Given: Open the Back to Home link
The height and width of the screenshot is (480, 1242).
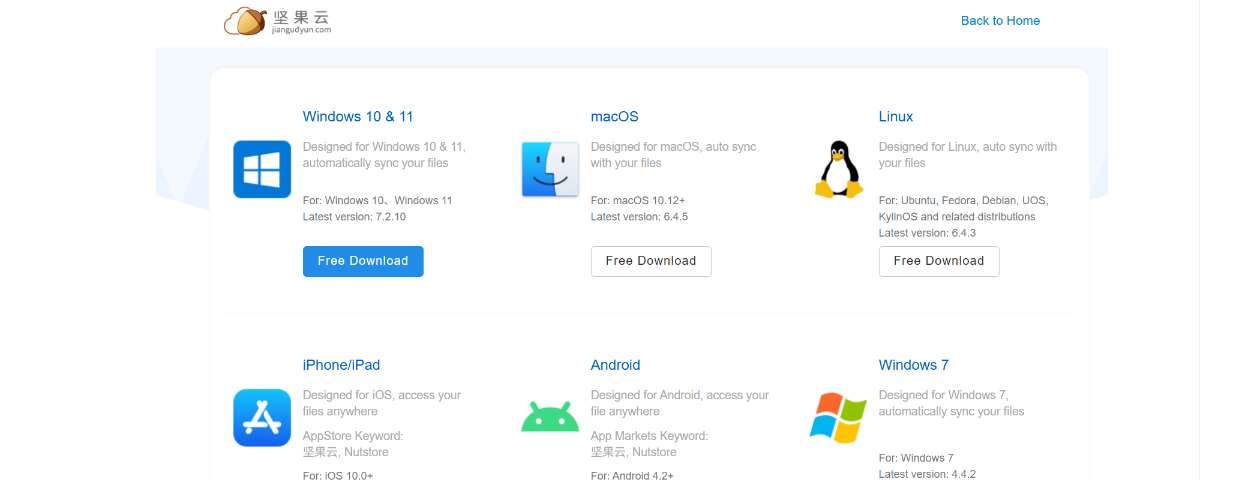Looking at the screenshot, I should 1000,21.
